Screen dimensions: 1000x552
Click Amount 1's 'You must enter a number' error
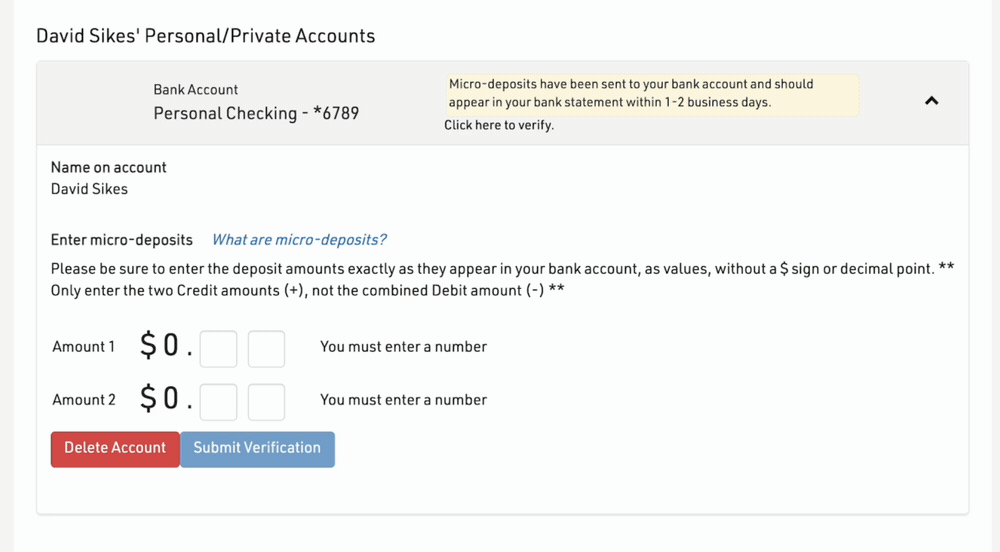[x=403, y=347]
